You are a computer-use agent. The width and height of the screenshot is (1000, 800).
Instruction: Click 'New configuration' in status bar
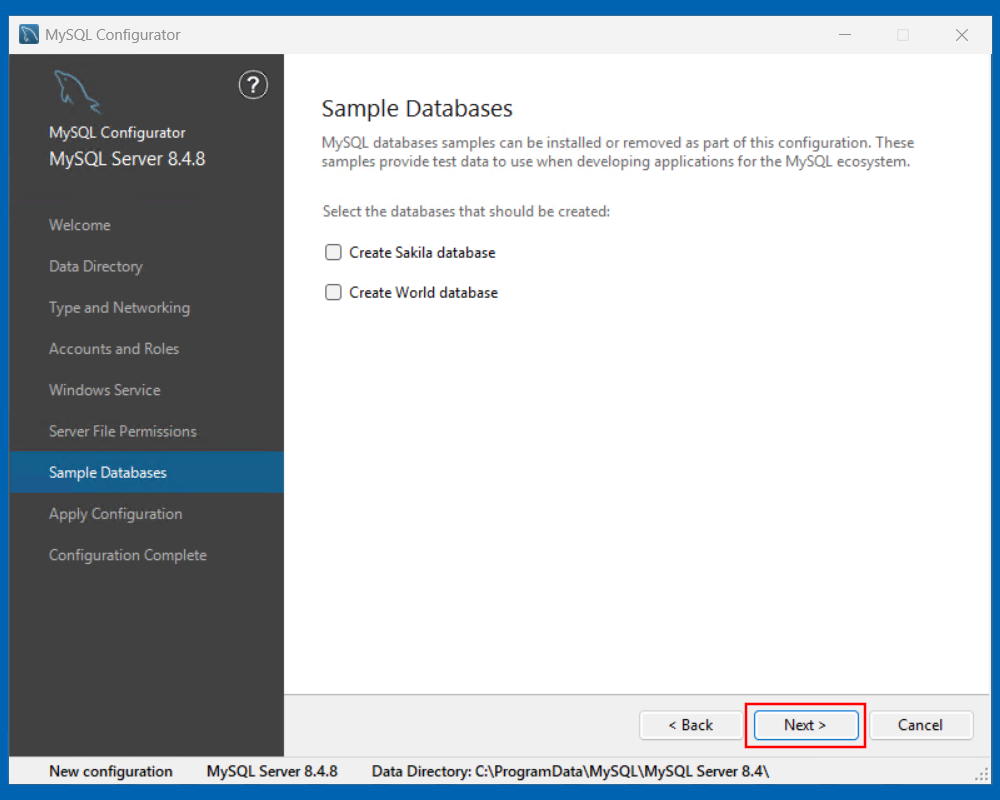coord(111,771)
